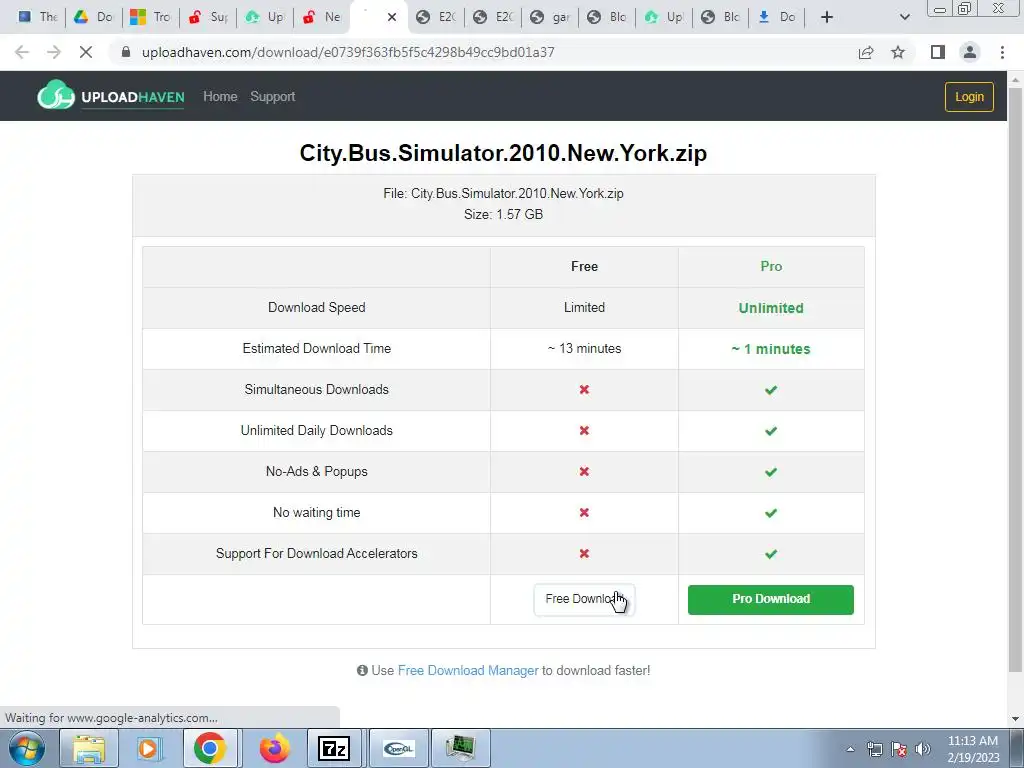
Task: Click the '~ 13 minutes' cell
Action: click(584, 349)
